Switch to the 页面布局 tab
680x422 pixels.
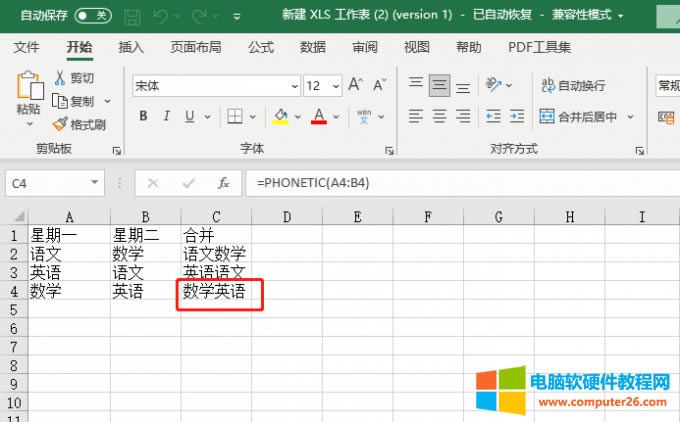click(196, 47)
